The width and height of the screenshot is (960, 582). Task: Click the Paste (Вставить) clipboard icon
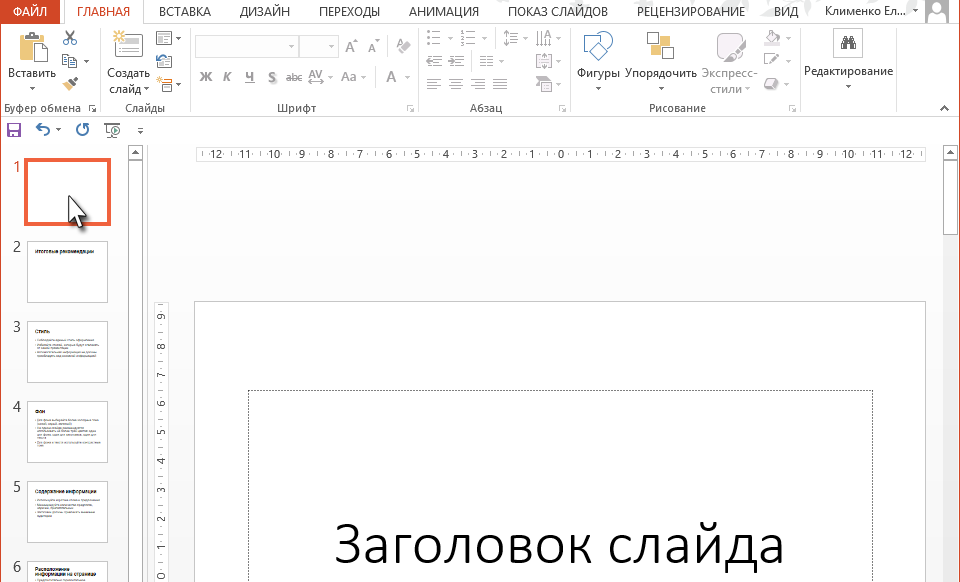(x=33, y=48)
